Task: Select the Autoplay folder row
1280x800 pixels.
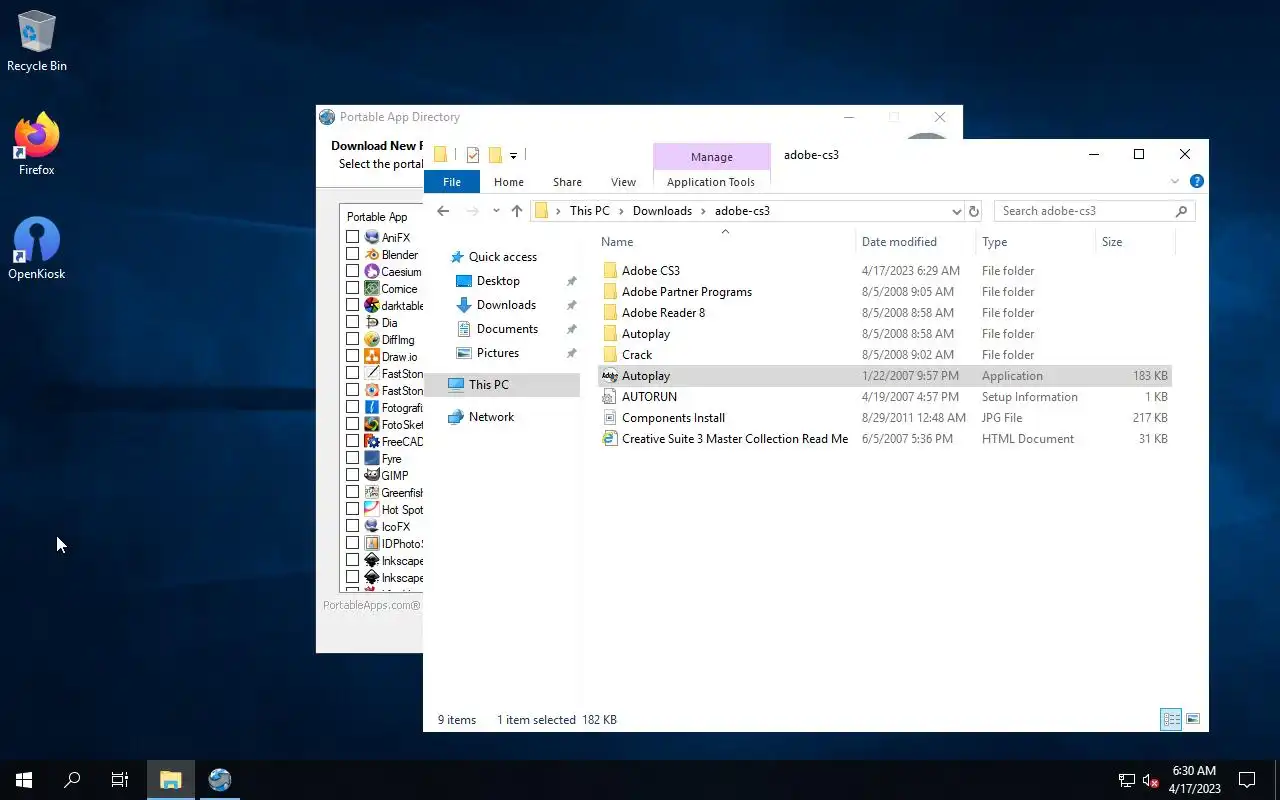Action: 884,334
